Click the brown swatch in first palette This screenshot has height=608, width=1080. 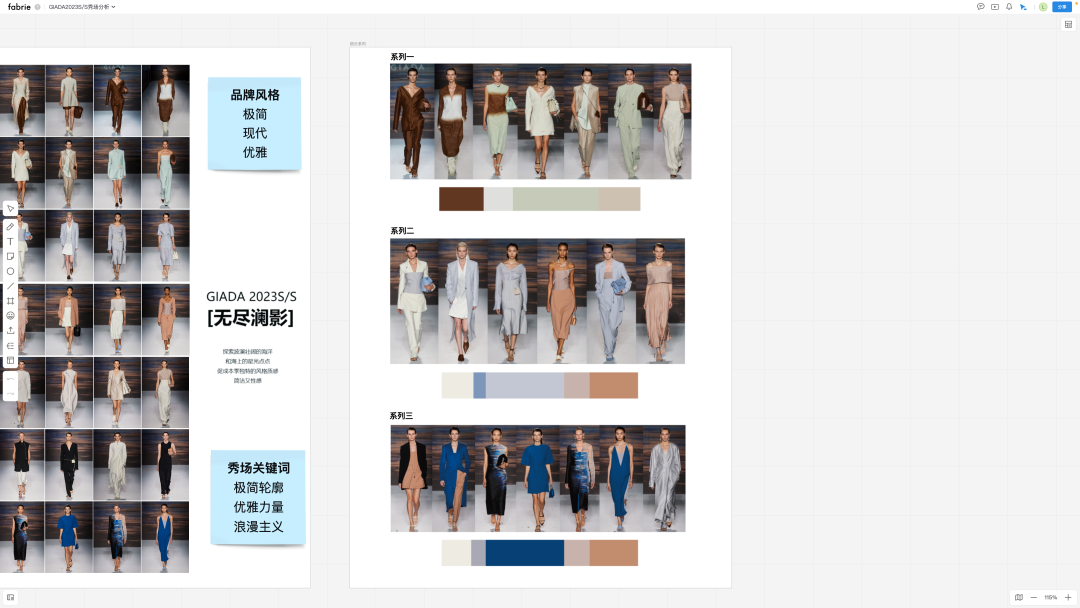click(461, 199)
